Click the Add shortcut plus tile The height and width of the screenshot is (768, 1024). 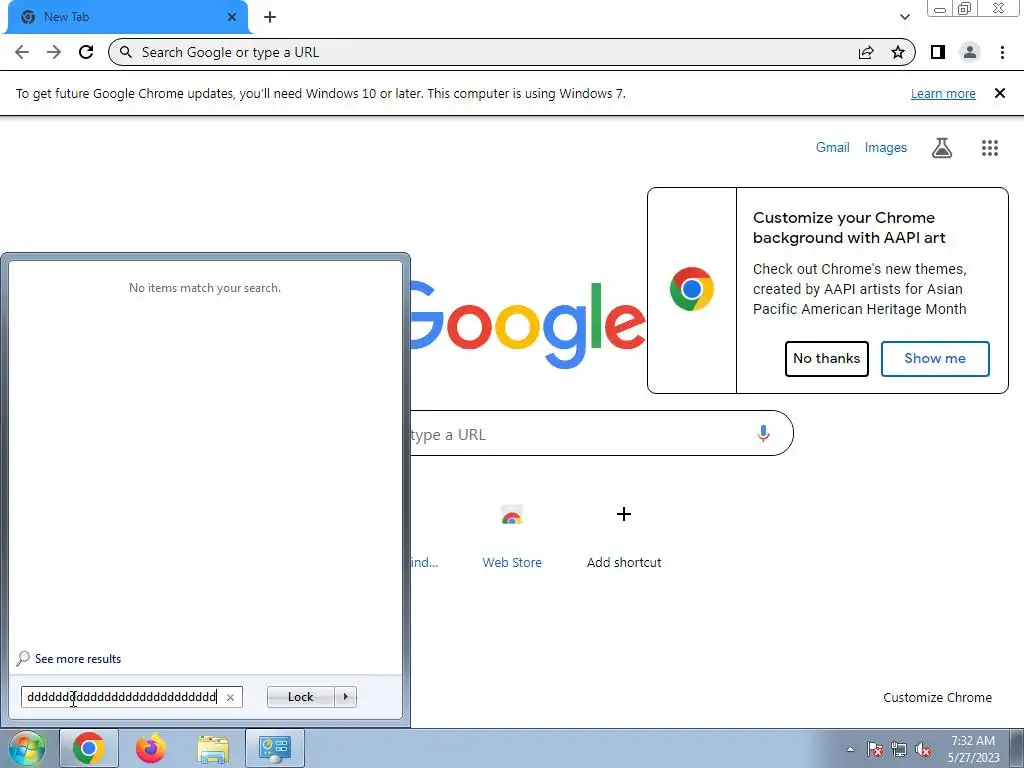coord(624,536)
